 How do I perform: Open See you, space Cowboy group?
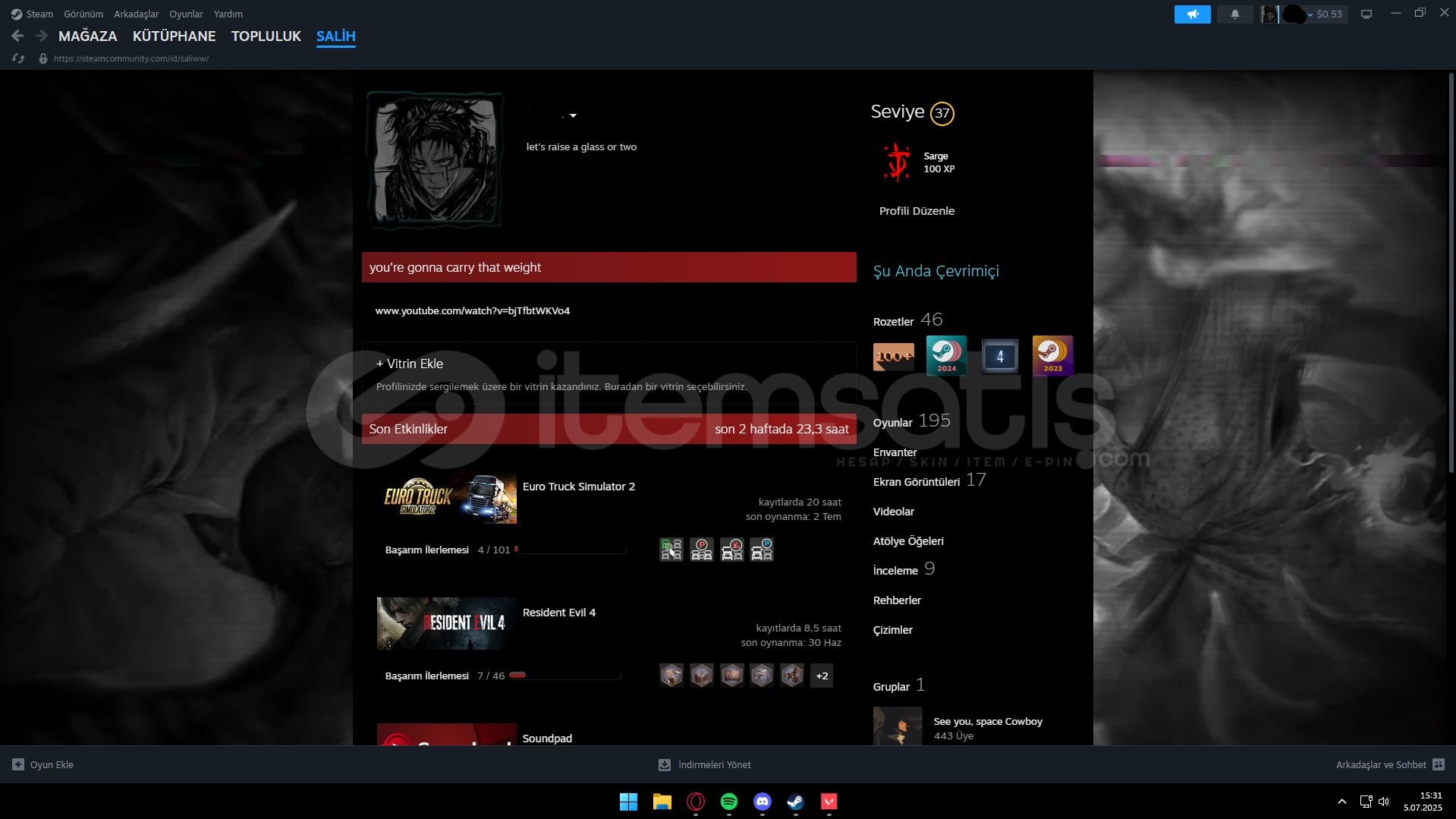(x=988, y=721)
